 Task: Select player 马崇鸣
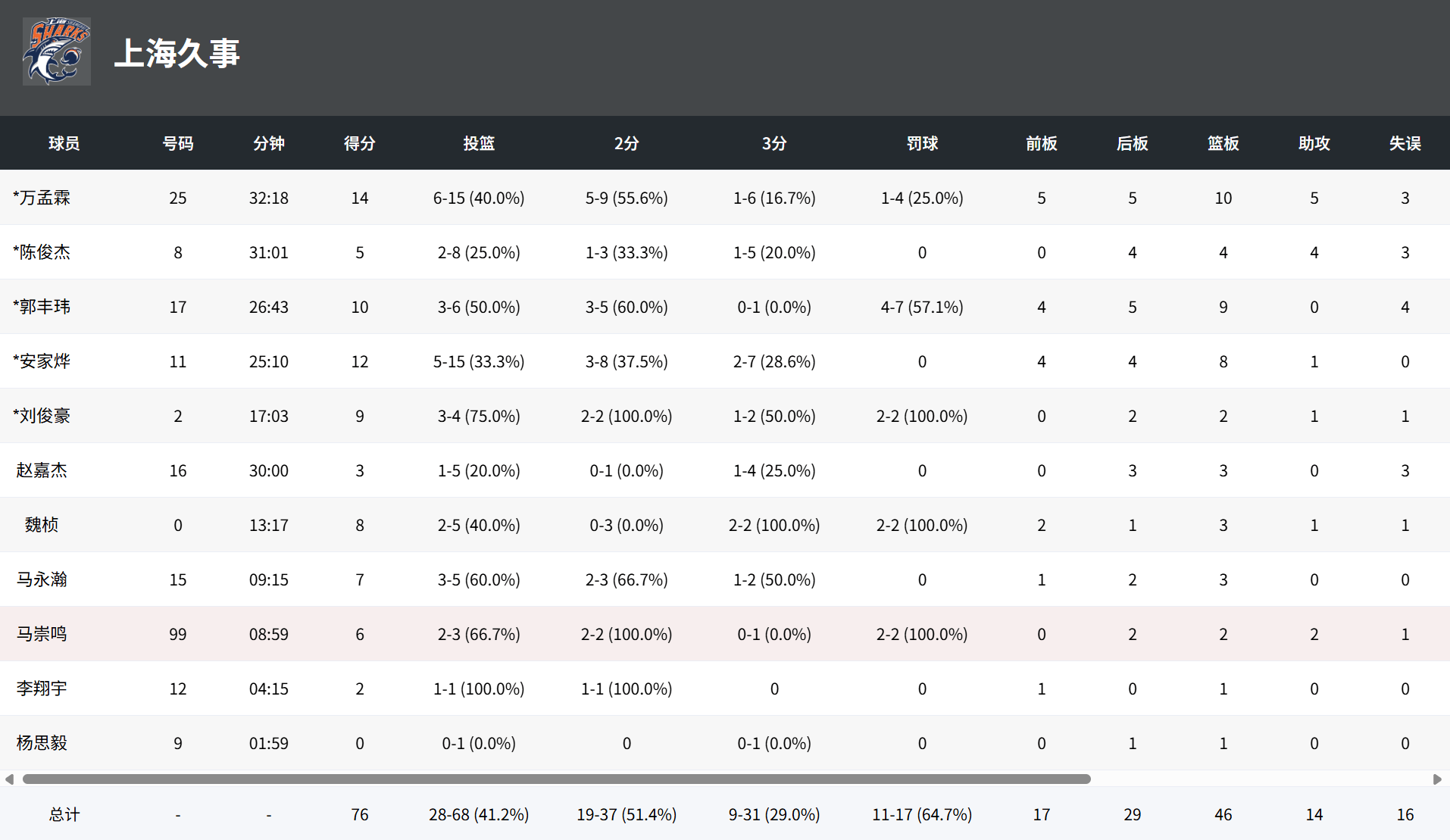click(42, 634)
